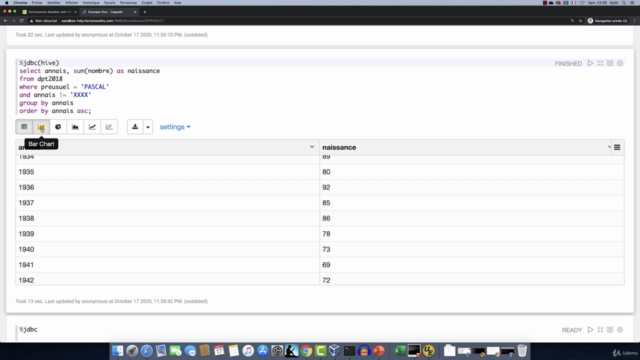The height and width of the screenshot is (360, 640).
Task: Select the naissance value 85
Action: pyautogui.click(x=472, y=203)
